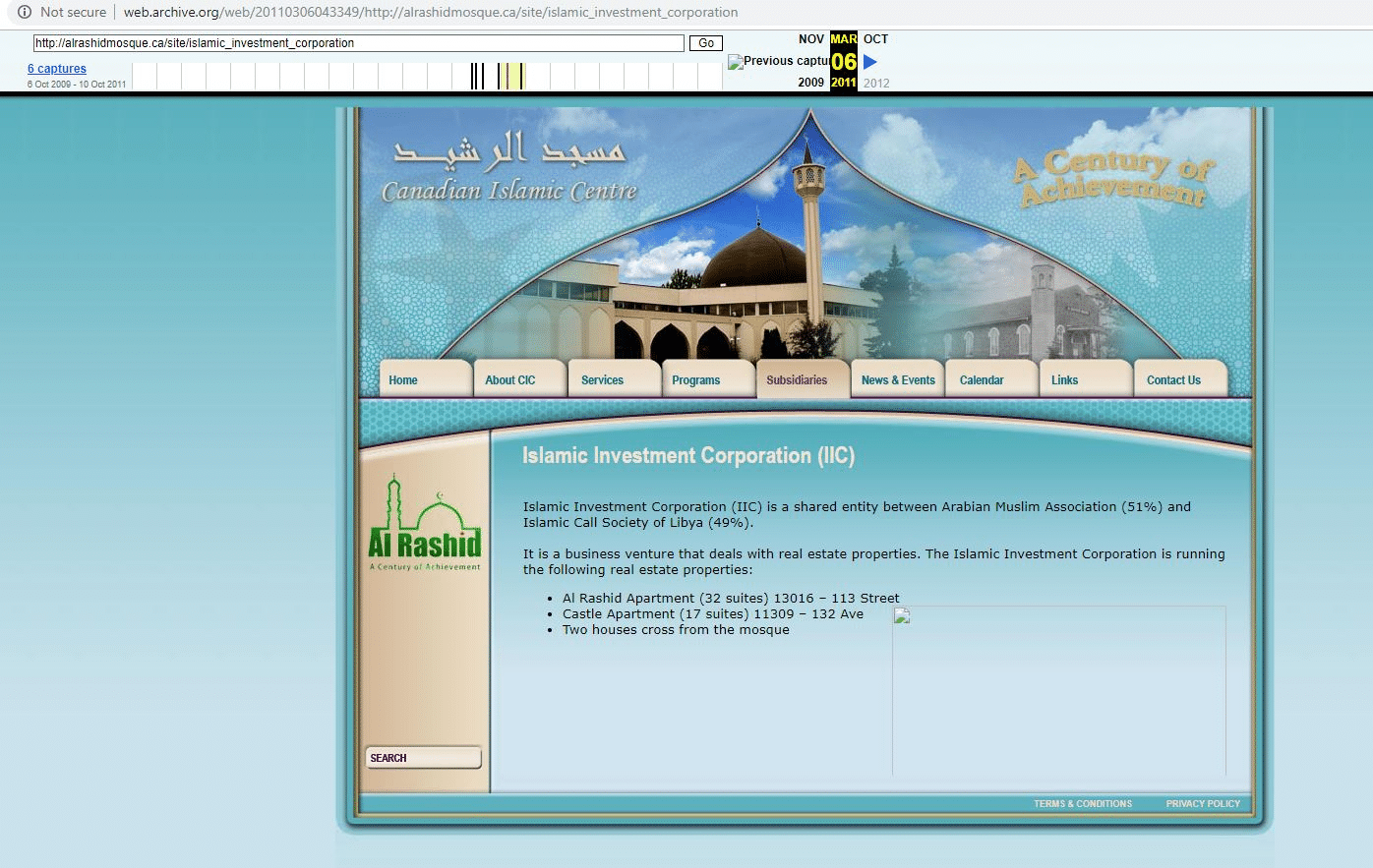Open the News & Events tab
This screenshot has width=1373, height=868.
click(x=897, y=379)
